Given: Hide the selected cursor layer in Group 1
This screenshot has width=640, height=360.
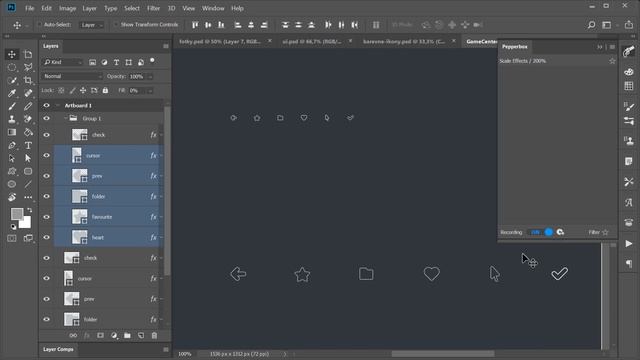Looking at the screenshot, I should 47,156.
